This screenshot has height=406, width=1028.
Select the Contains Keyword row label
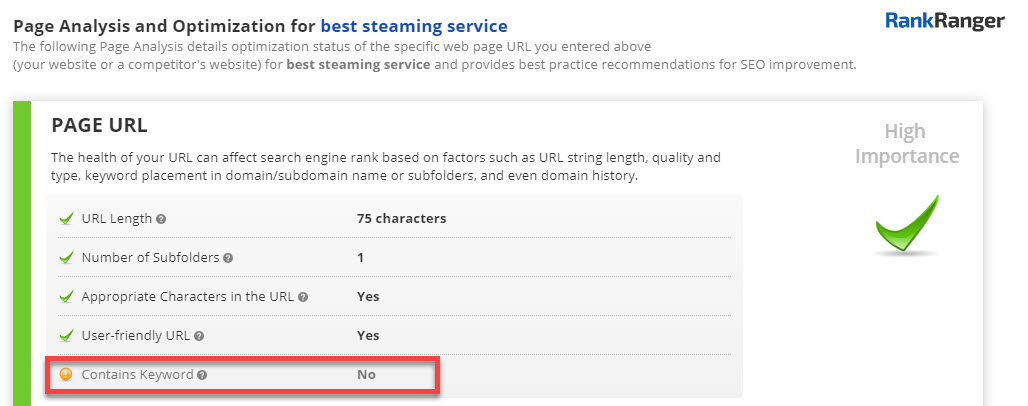point(137,376)
